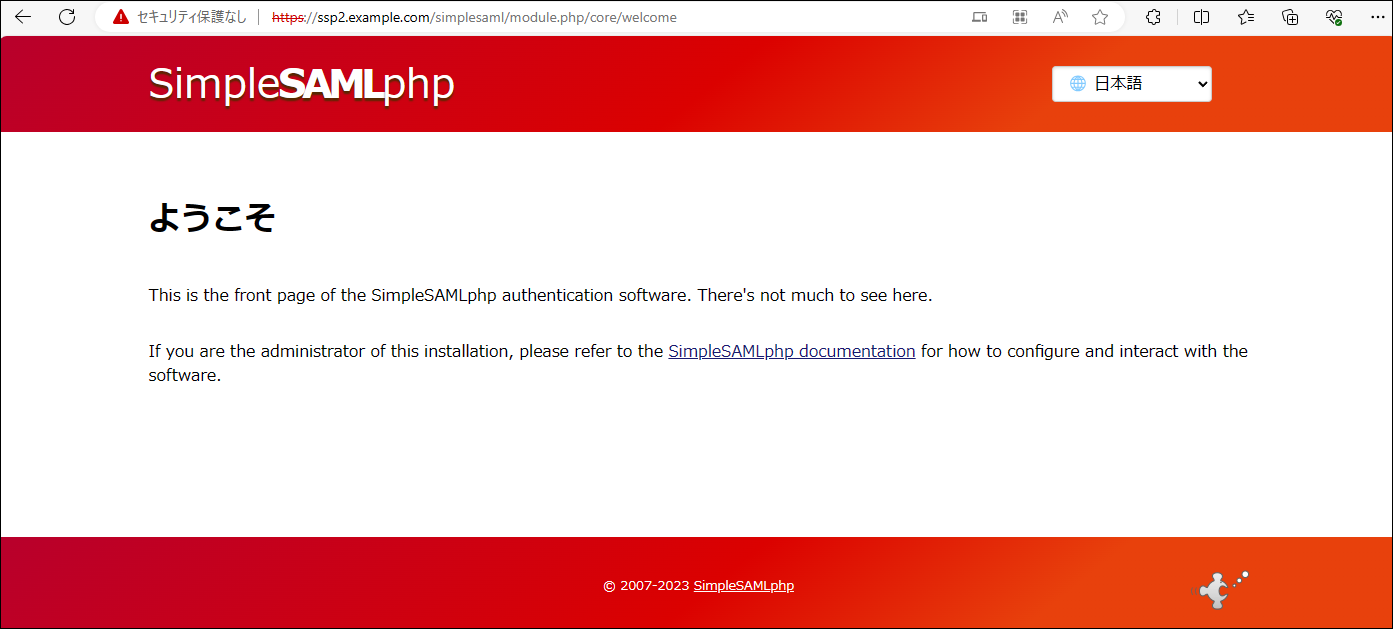Open the cast to device icon

(x=979, y=17)
